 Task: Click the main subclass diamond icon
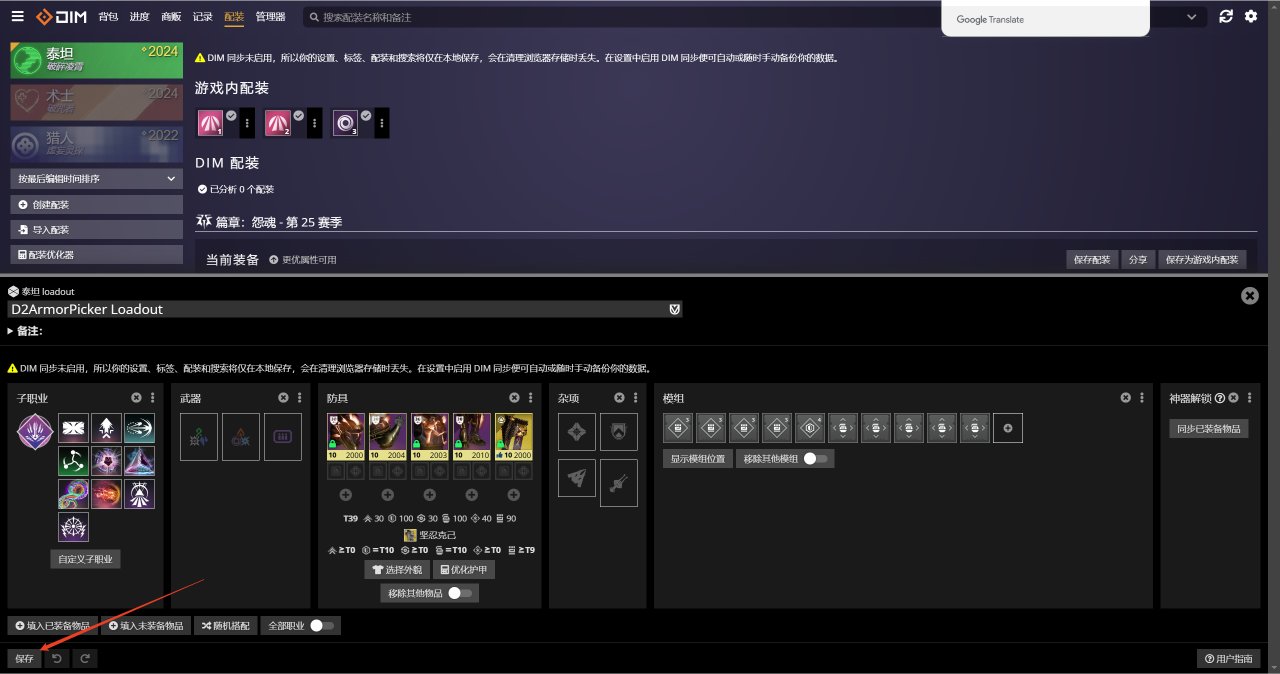(x=34, y=431)
